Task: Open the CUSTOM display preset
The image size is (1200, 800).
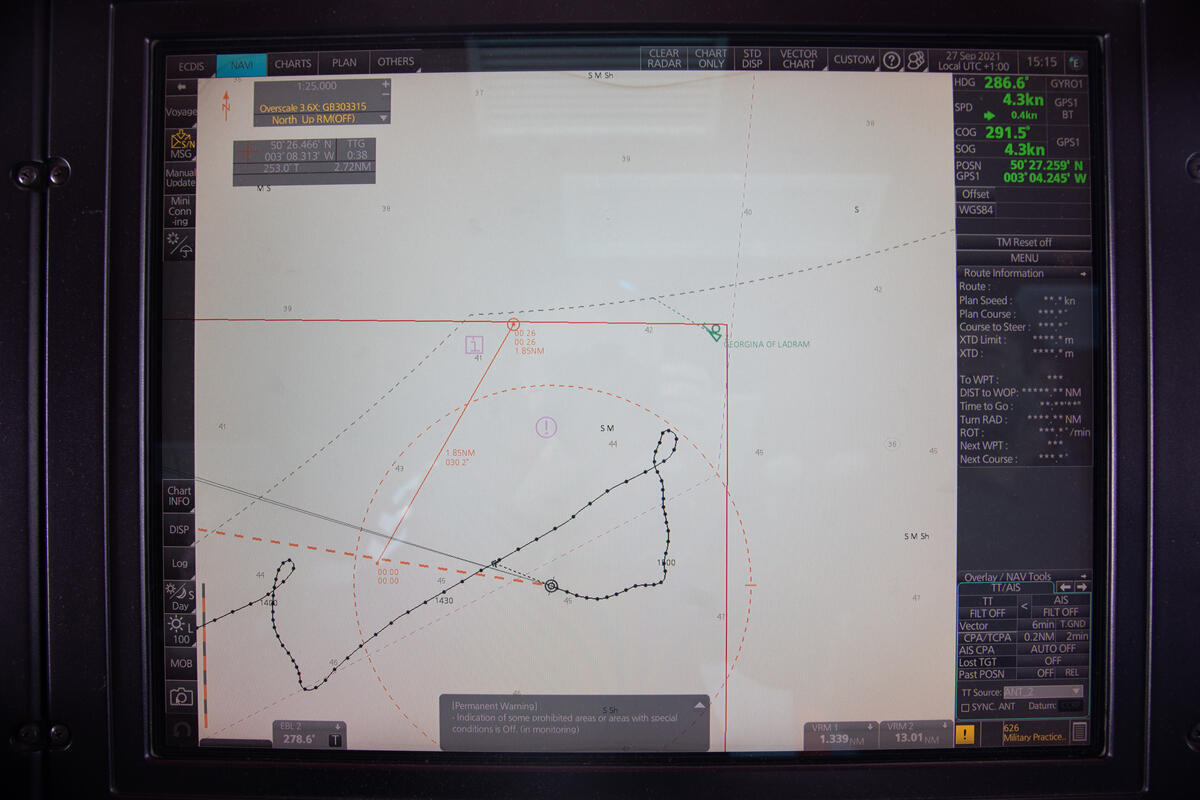Action: (x=854, y=60)
